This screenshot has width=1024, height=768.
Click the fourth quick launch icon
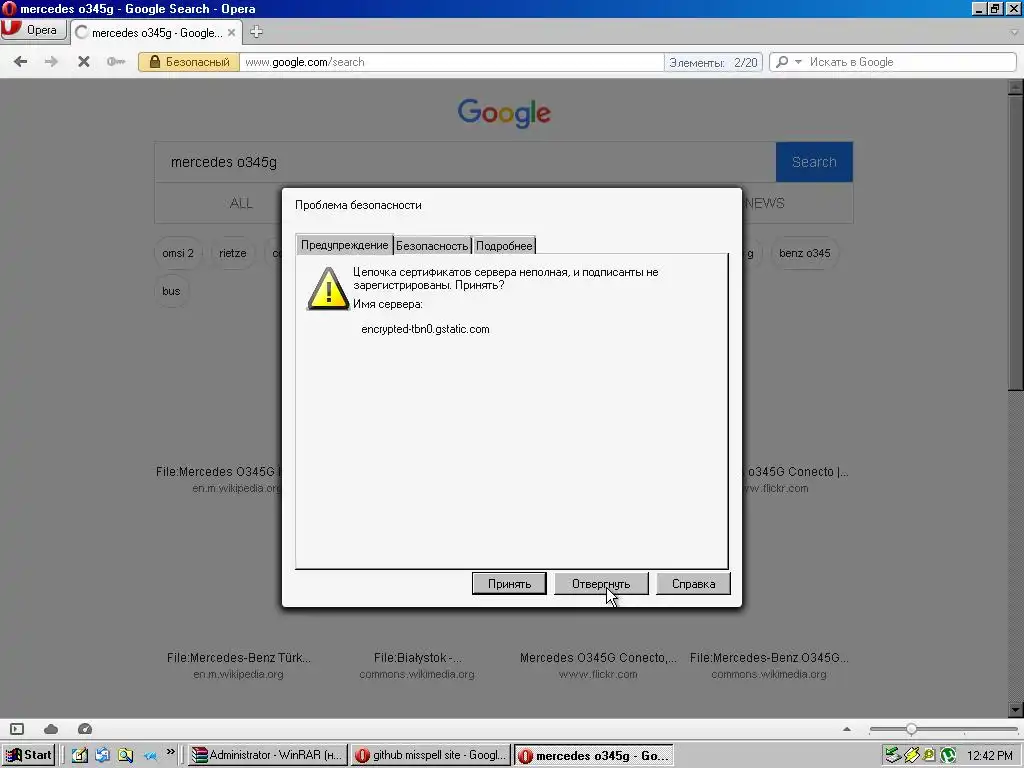pos(150,756)
